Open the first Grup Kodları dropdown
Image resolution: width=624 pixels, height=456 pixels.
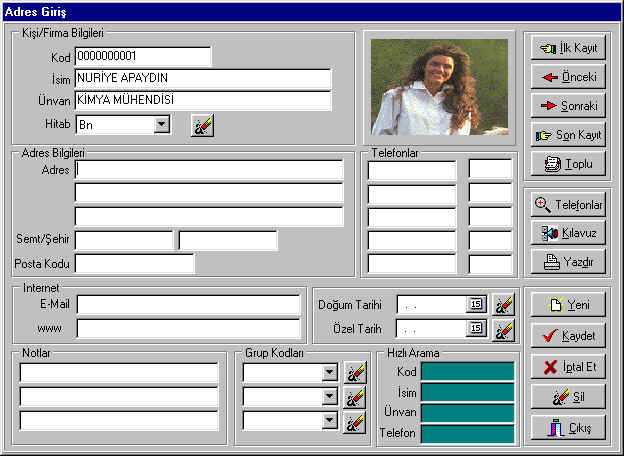(x=329, y=373)
